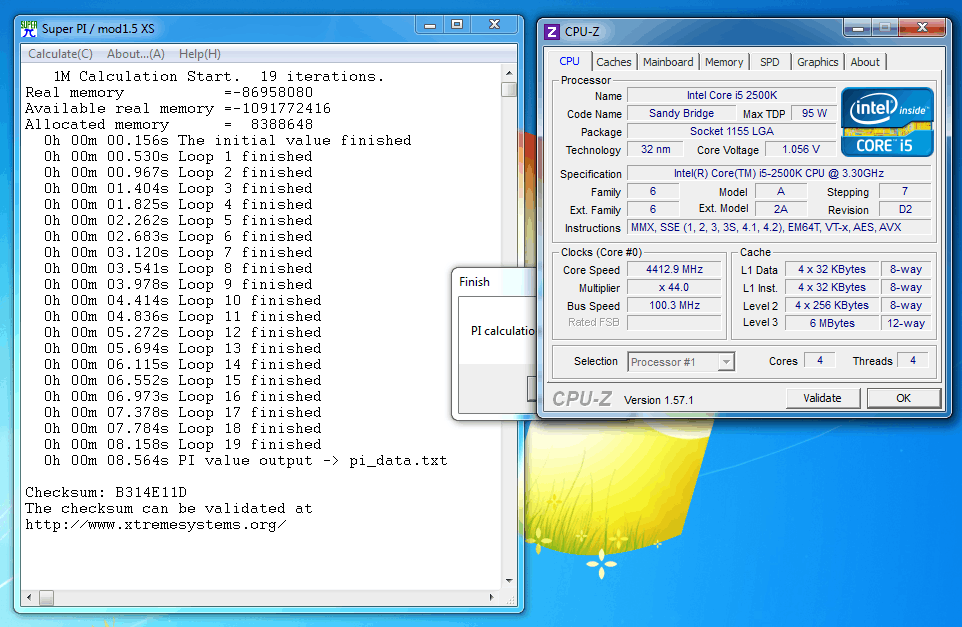Viewport: 962px width, 627px height.
Task: Click the 'PI value output -> pi_data.txt' line
Action: coord(245,461)
